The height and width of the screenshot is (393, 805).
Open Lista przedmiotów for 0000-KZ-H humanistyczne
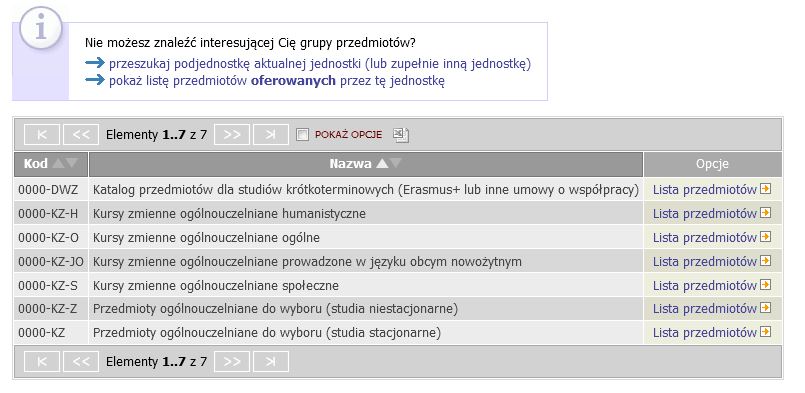click(x=705, y=213)
